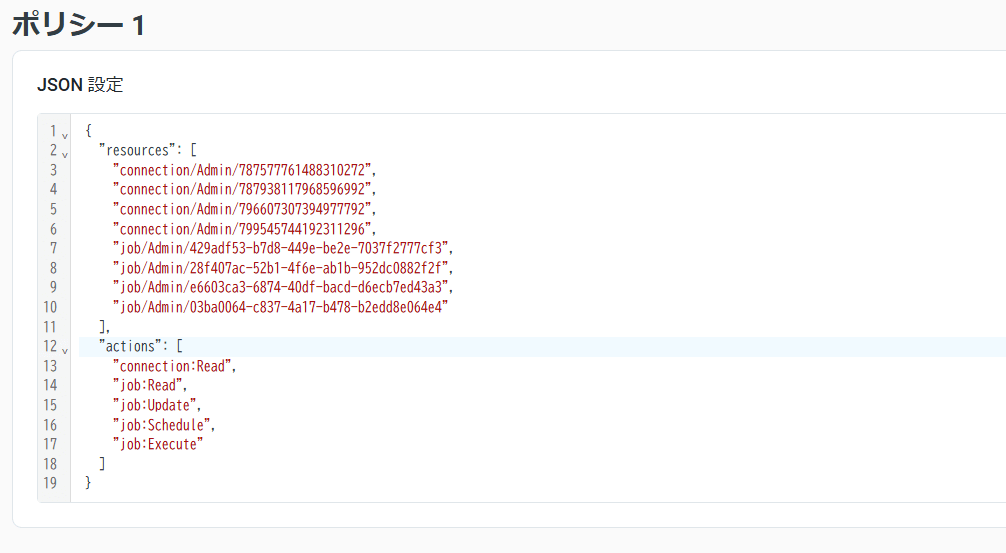Click the "job:Schedule" action entry
This screenshot has height=553, width=1006.
[163, 424]
